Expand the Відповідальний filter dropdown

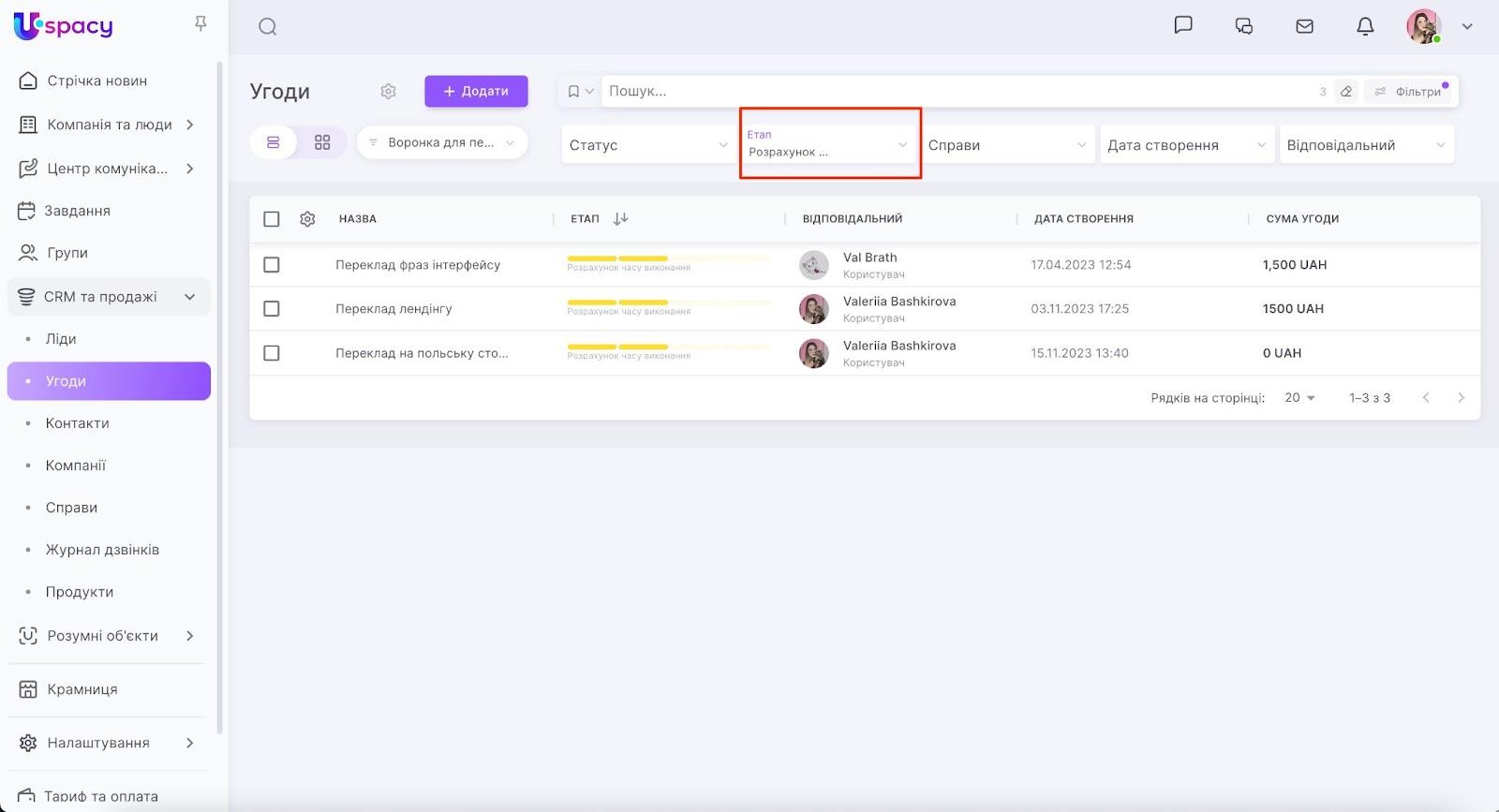[x=1366, y=145]
